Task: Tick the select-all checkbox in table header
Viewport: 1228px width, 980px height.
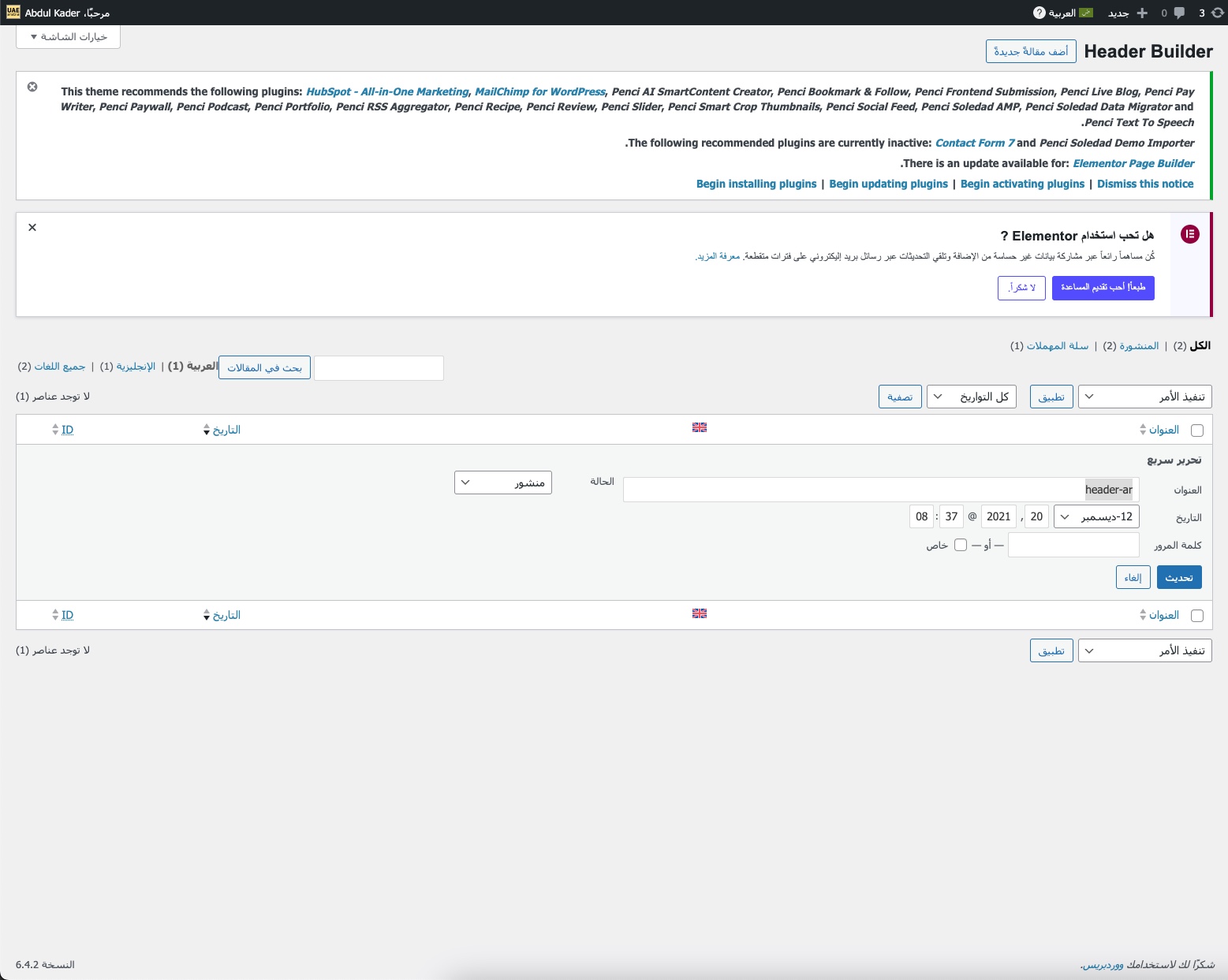Action: click(x=1197, y=430)
